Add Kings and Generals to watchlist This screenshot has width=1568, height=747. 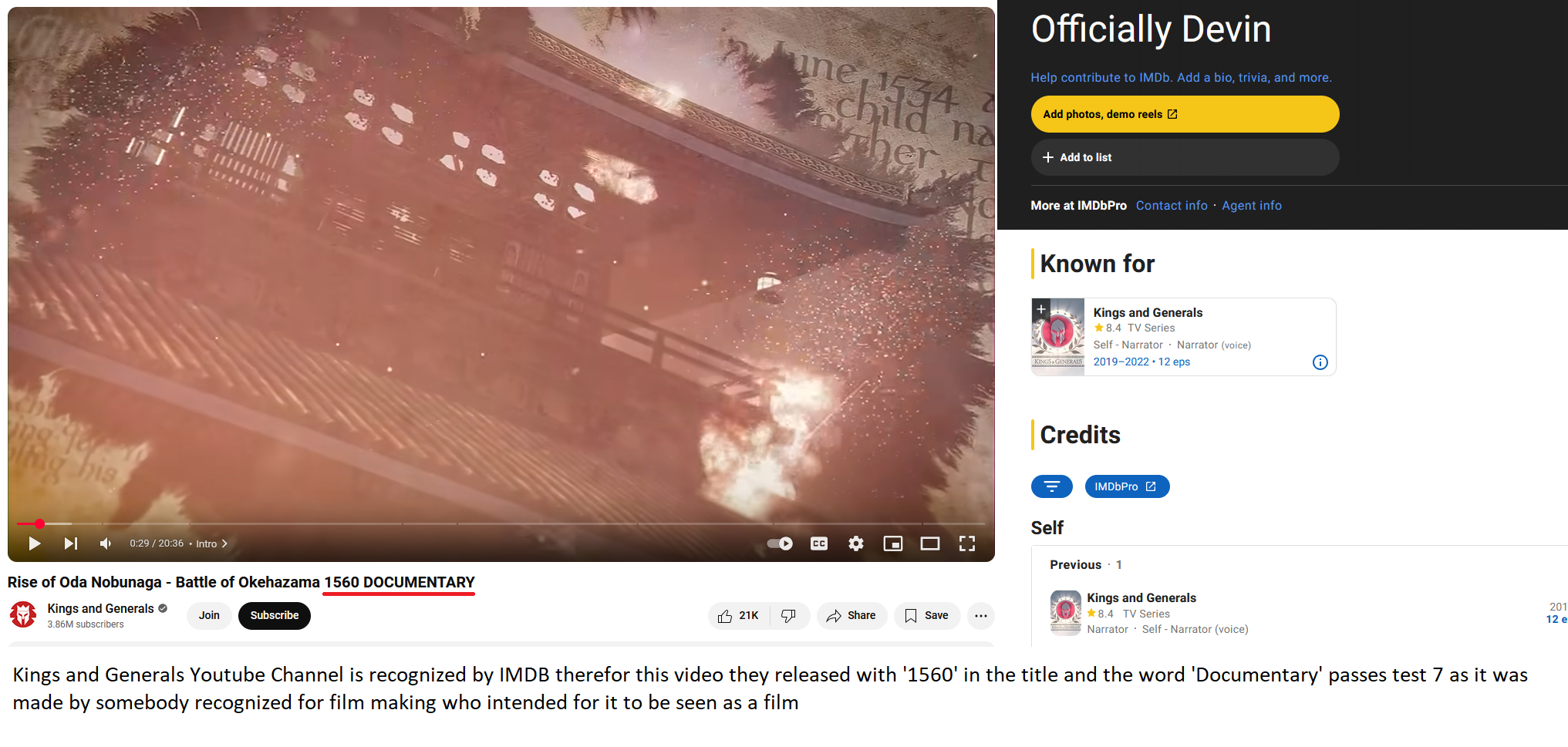(x=1041, y=309)
